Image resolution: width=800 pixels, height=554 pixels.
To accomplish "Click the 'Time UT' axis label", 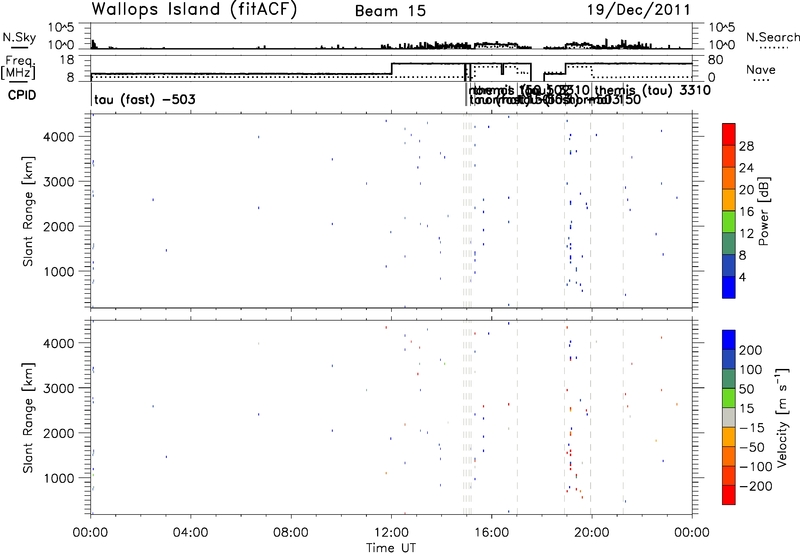I will (x=391, y=547).
